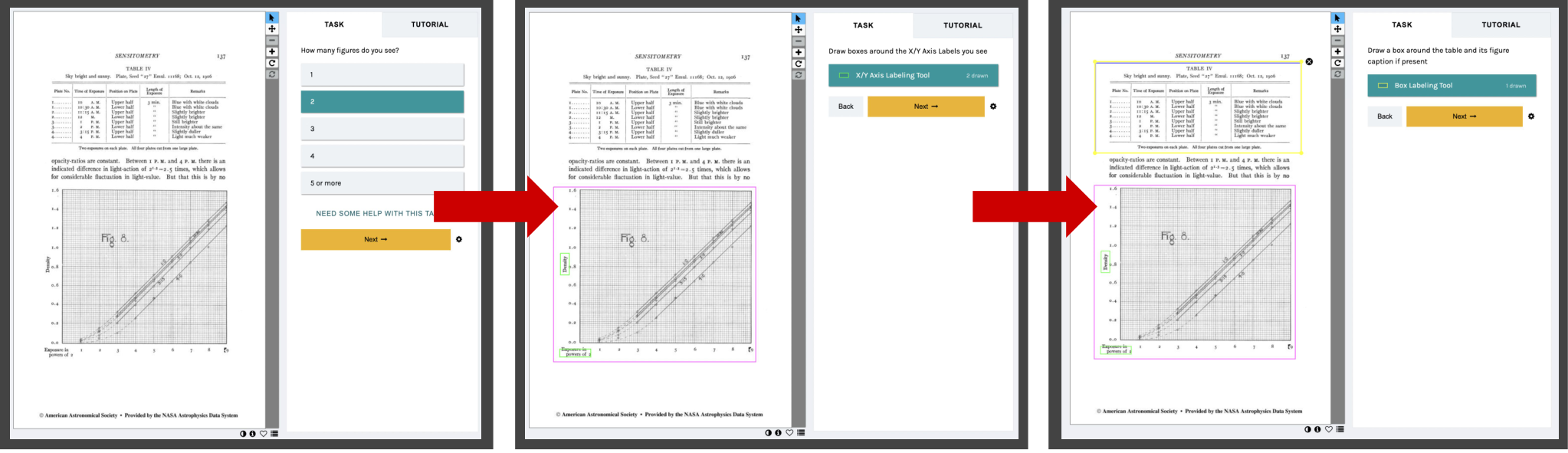Open the TUTORIAL tab in the left panel

(430, 25)
